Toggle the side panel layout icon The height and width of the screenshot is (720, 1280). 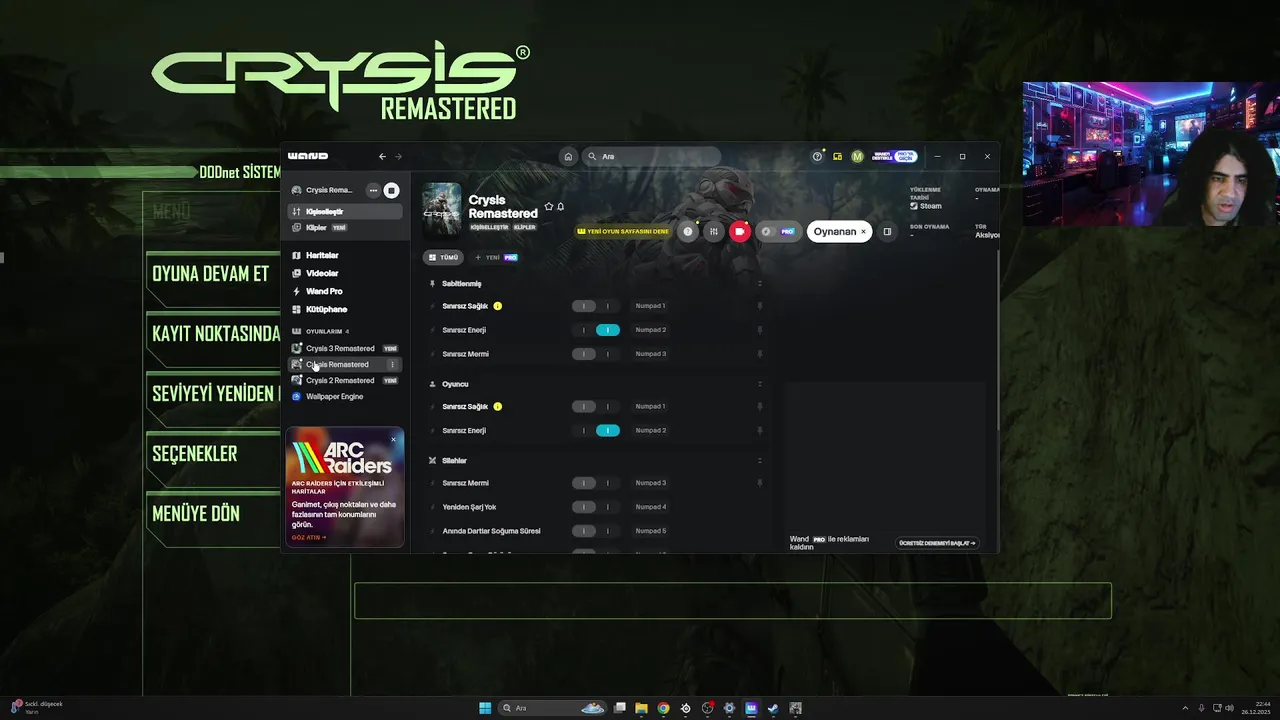click(x=887, y=231)
